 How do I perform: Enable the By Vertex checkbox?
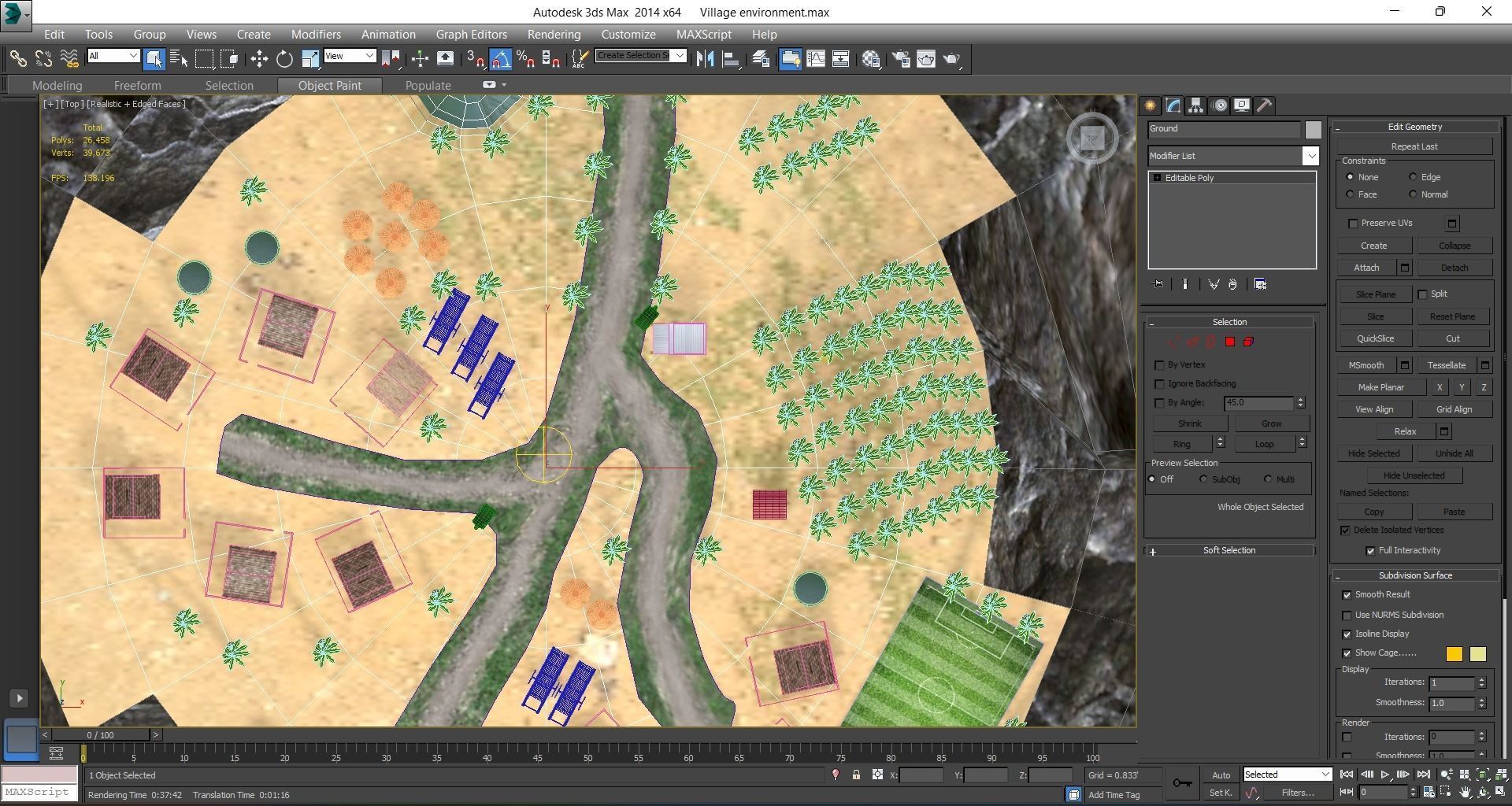coord(1159,365)
